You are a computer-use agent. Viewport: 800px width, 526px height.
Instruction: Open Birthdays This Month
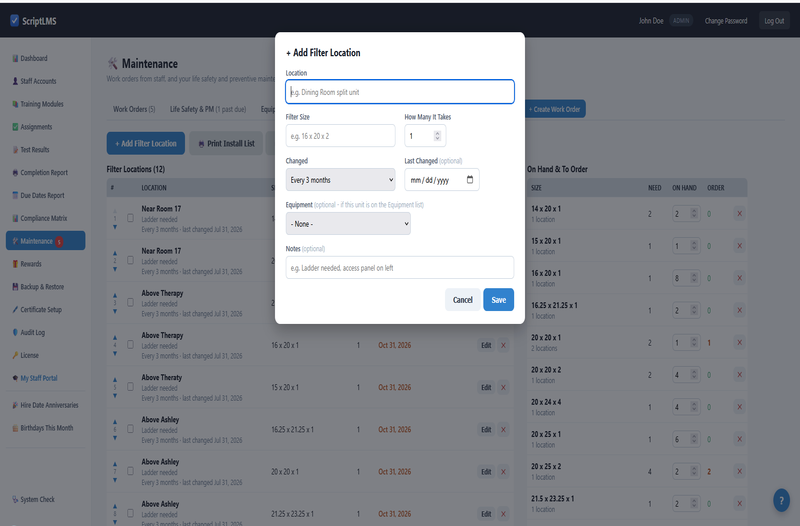46,428
